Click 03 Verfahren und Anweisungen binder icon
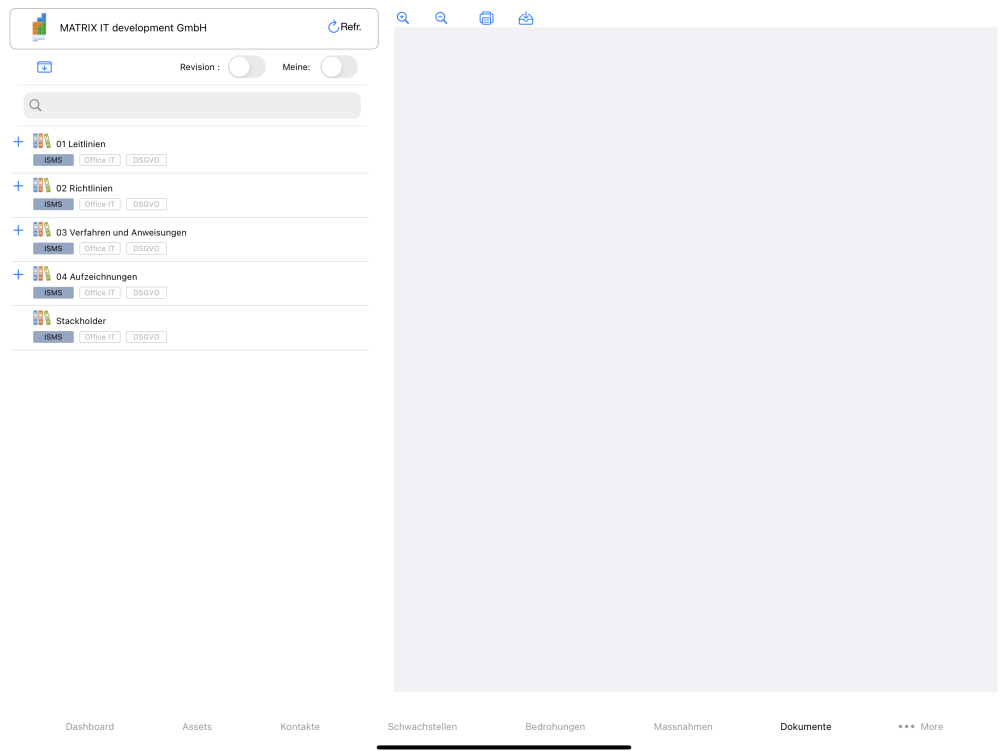 click(42, 230)
